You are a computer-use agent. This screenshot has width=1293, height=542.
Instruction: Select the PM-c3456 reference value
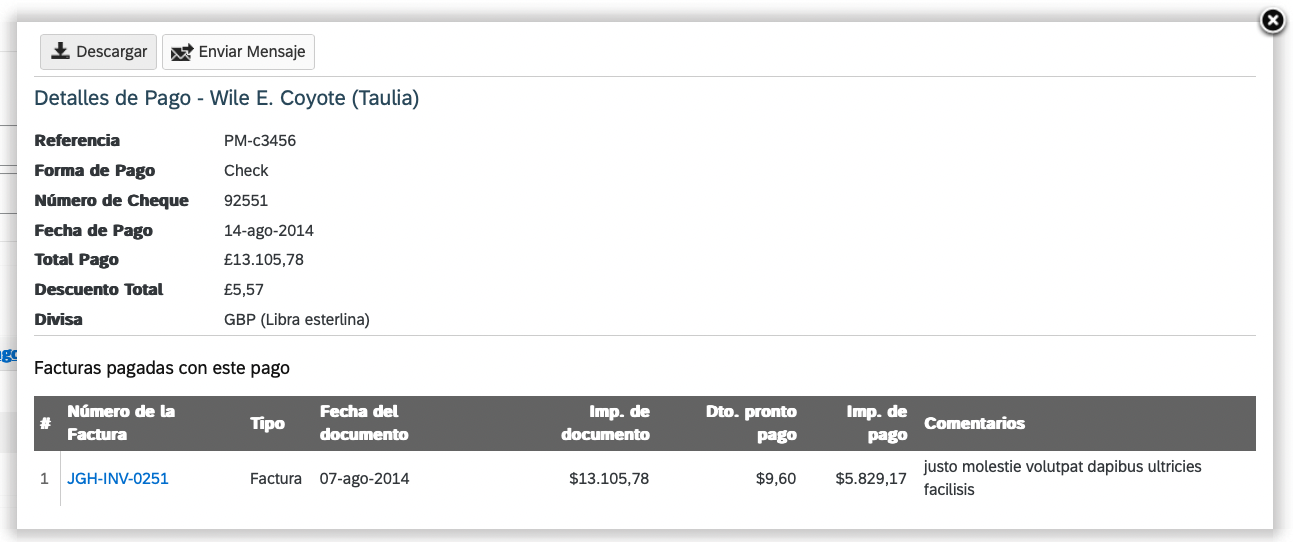(x=260, y=140)
